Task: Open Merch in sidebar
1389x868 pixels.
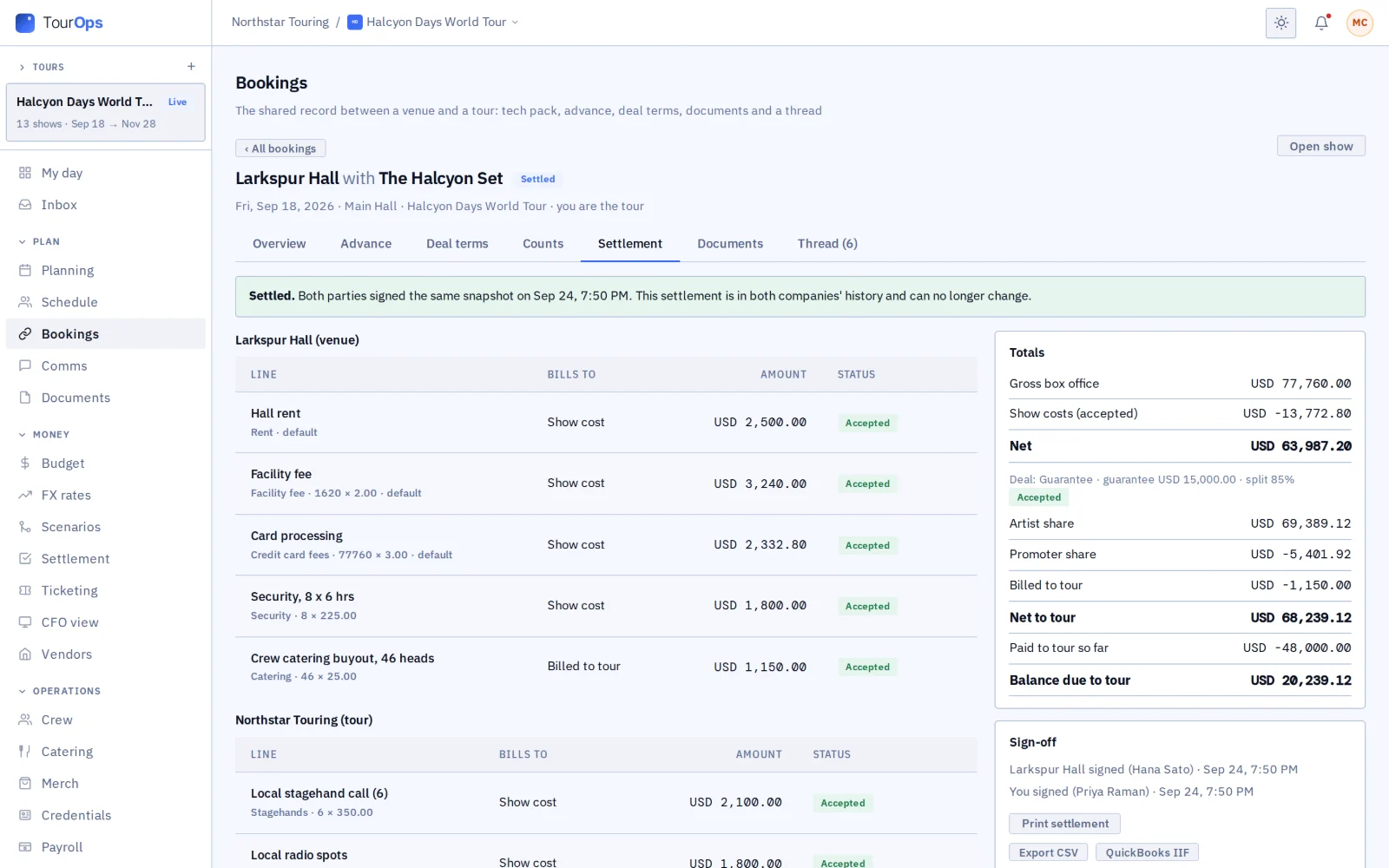Action: [106, 783]
